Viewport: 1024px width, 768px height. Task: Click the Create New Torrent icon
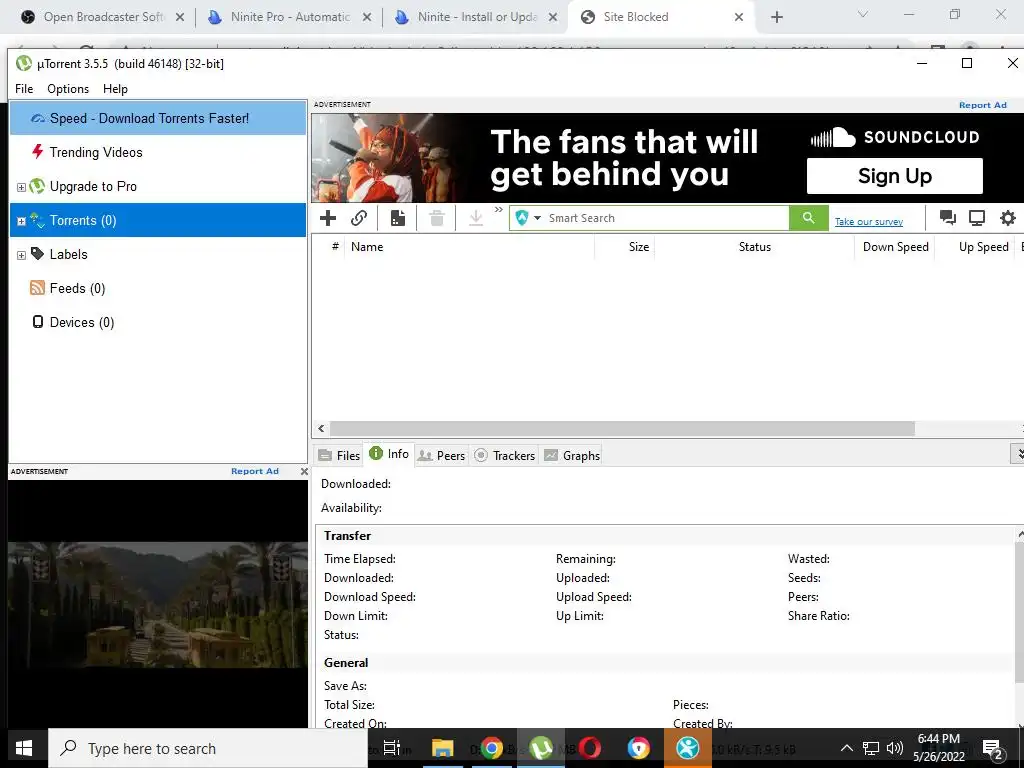click(398, 218)
